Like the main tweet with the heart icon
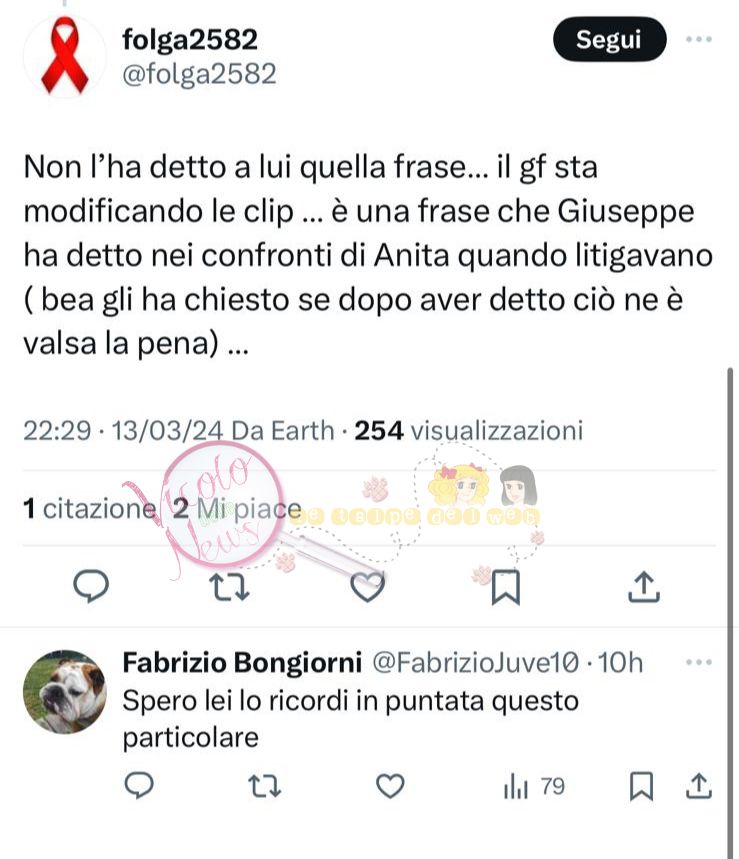Screen dimensions: 739x859 pyautogui.click(x=367, y=587)
